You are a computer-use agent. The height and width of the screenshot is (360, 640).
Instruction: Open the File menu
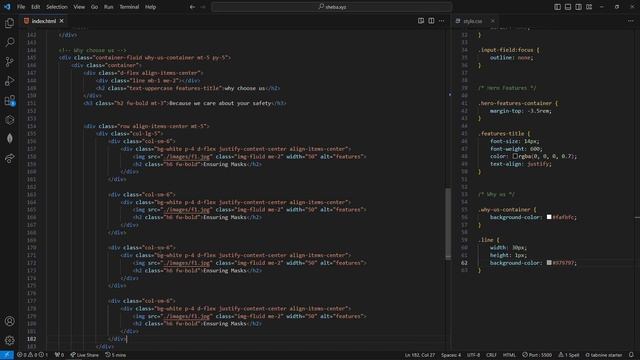pos(21,7)
